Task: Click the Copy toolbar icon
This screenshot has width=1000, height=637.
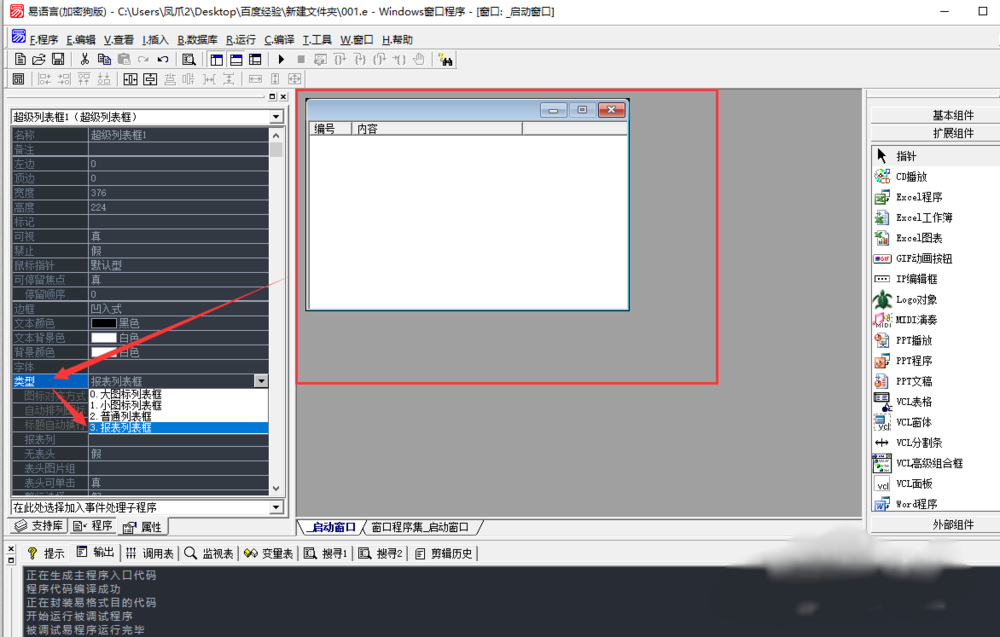Action: coord(104,59)
